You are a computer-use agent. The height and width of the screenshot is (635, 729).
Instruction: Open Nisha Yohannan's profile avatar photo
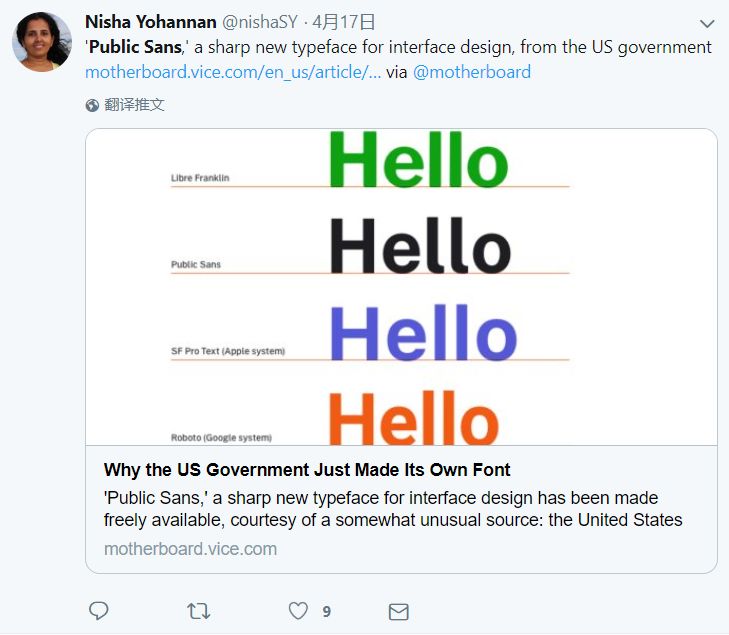42,43
